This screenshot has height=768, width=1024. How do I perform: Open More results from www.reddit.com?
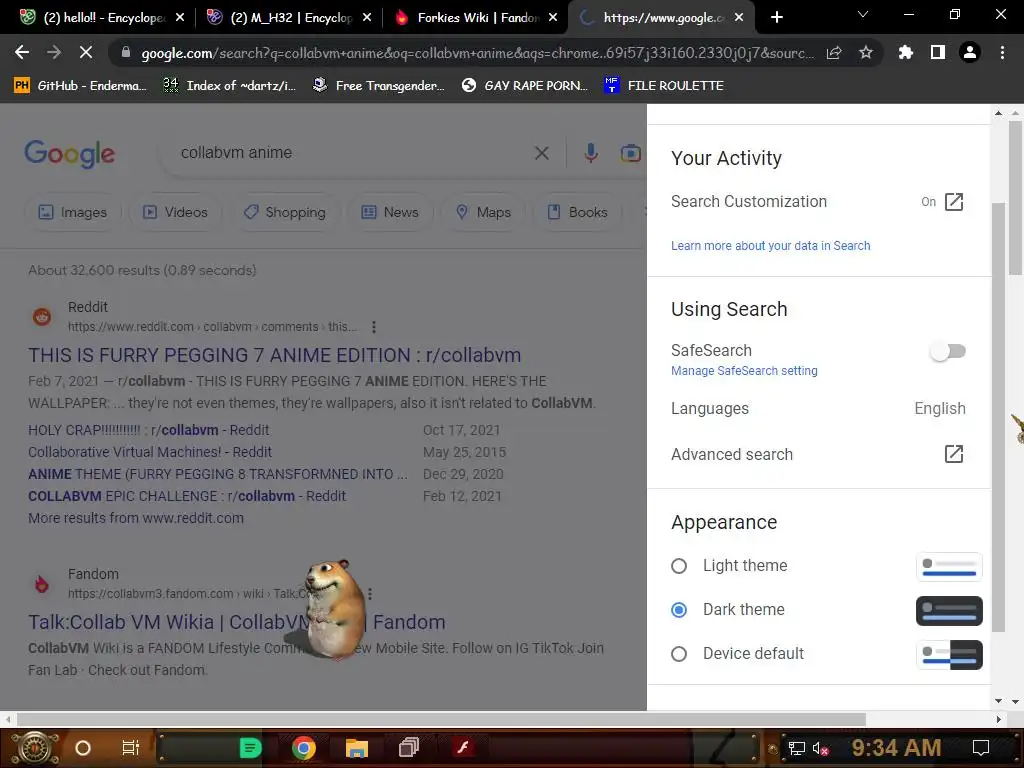click(136, 518)
